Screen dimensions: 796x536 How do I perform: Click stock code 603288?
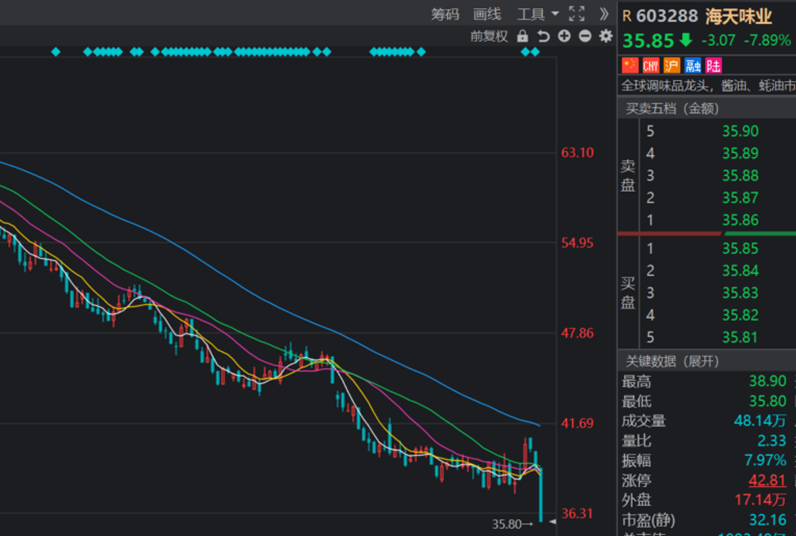point(667,16)
